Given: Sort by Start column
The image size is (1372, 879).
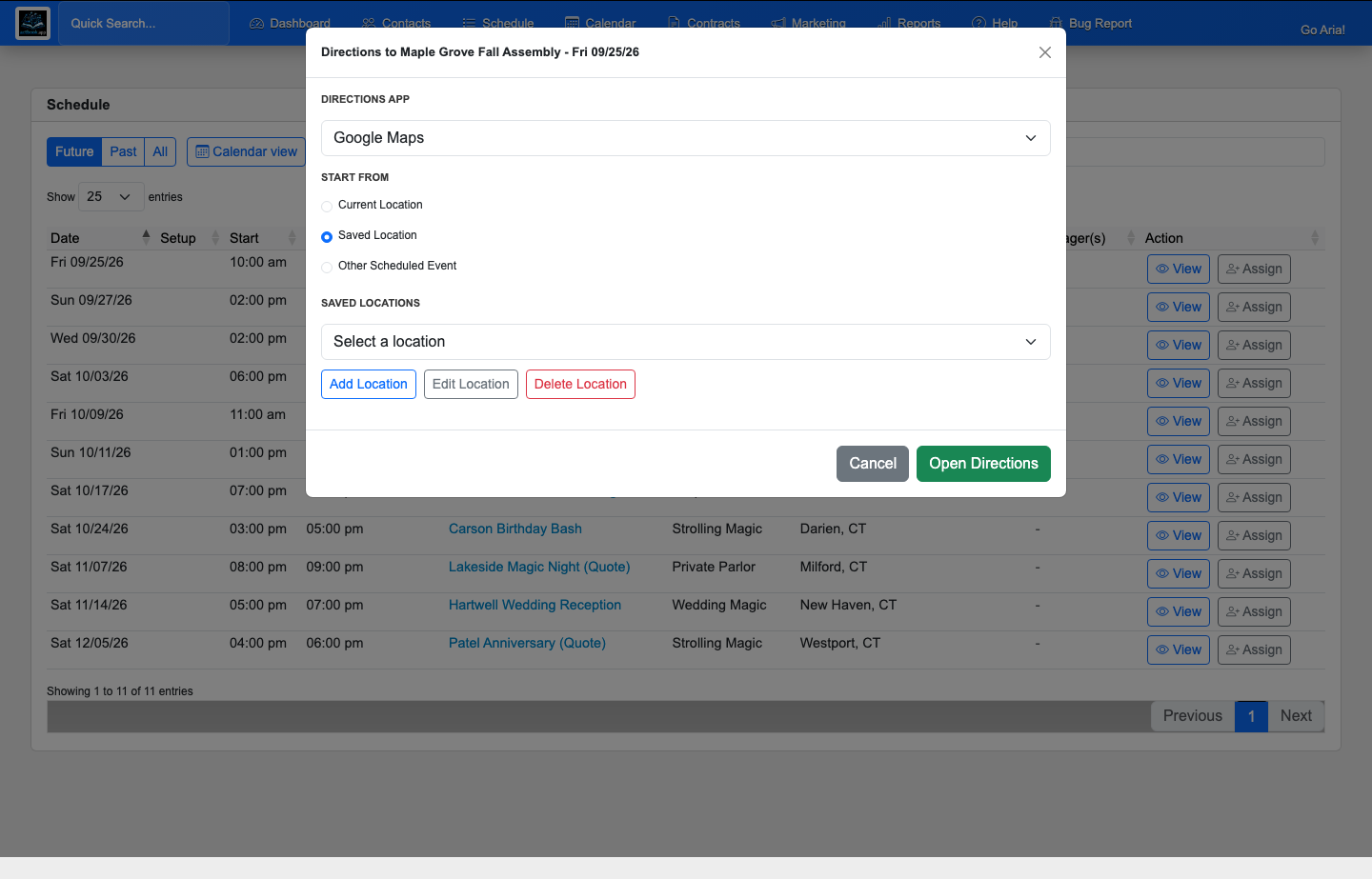Looking at the screenshot, I should click(x=263, y=238).
